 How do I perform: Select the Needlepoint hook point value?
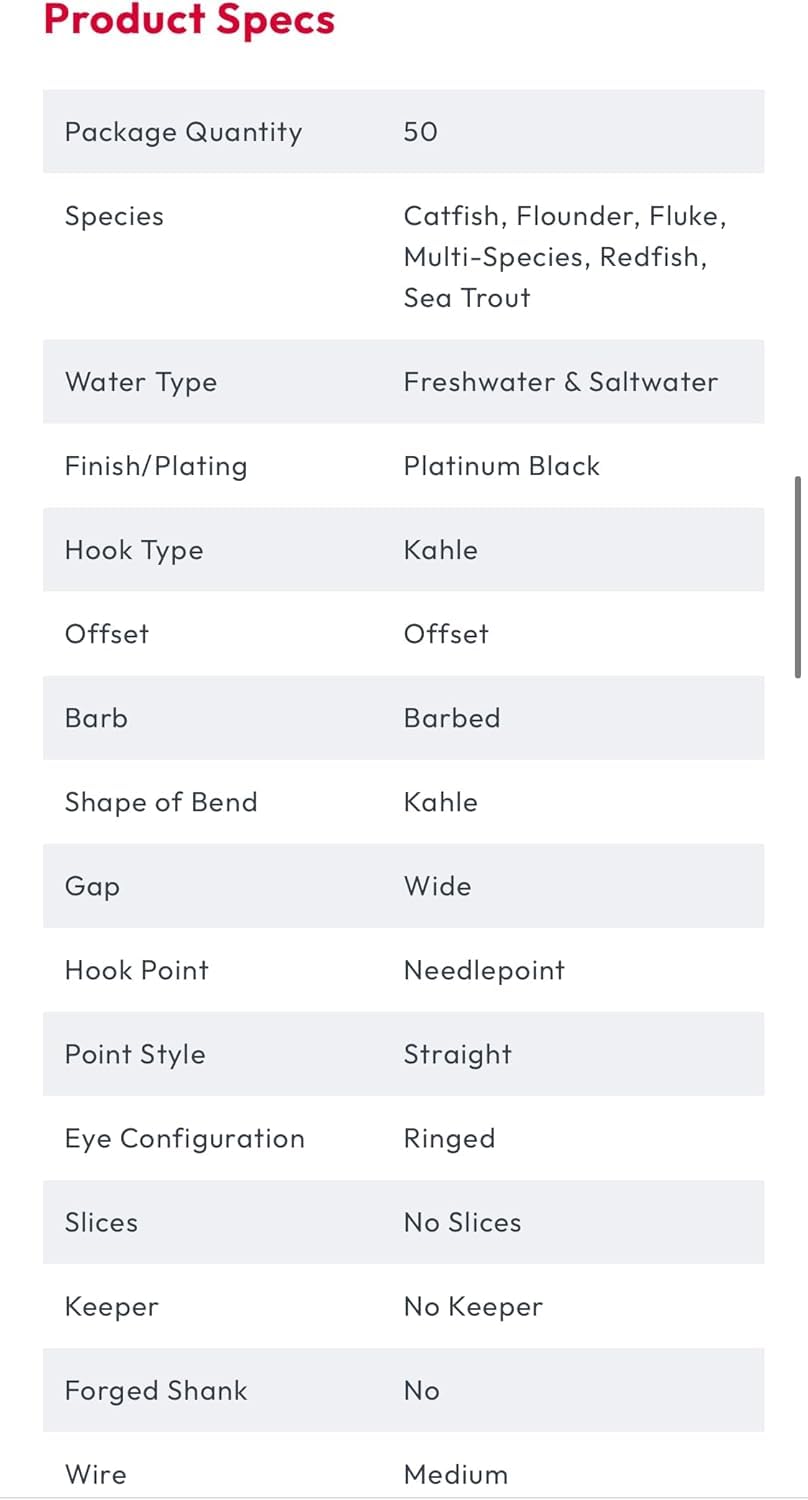(485, 971)
